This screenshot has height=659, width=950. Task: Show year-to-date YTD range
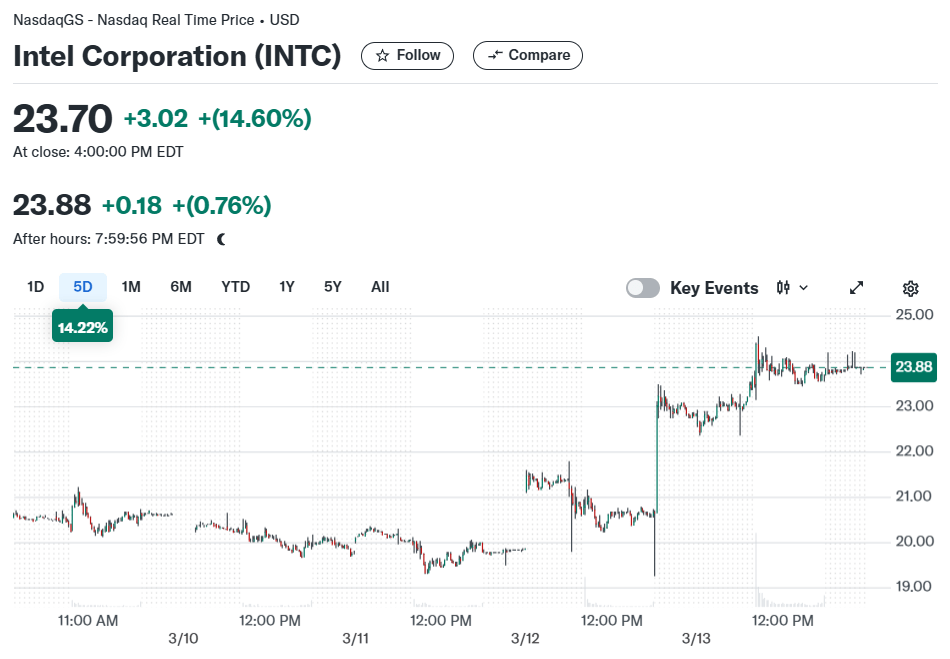pos(236,287)
